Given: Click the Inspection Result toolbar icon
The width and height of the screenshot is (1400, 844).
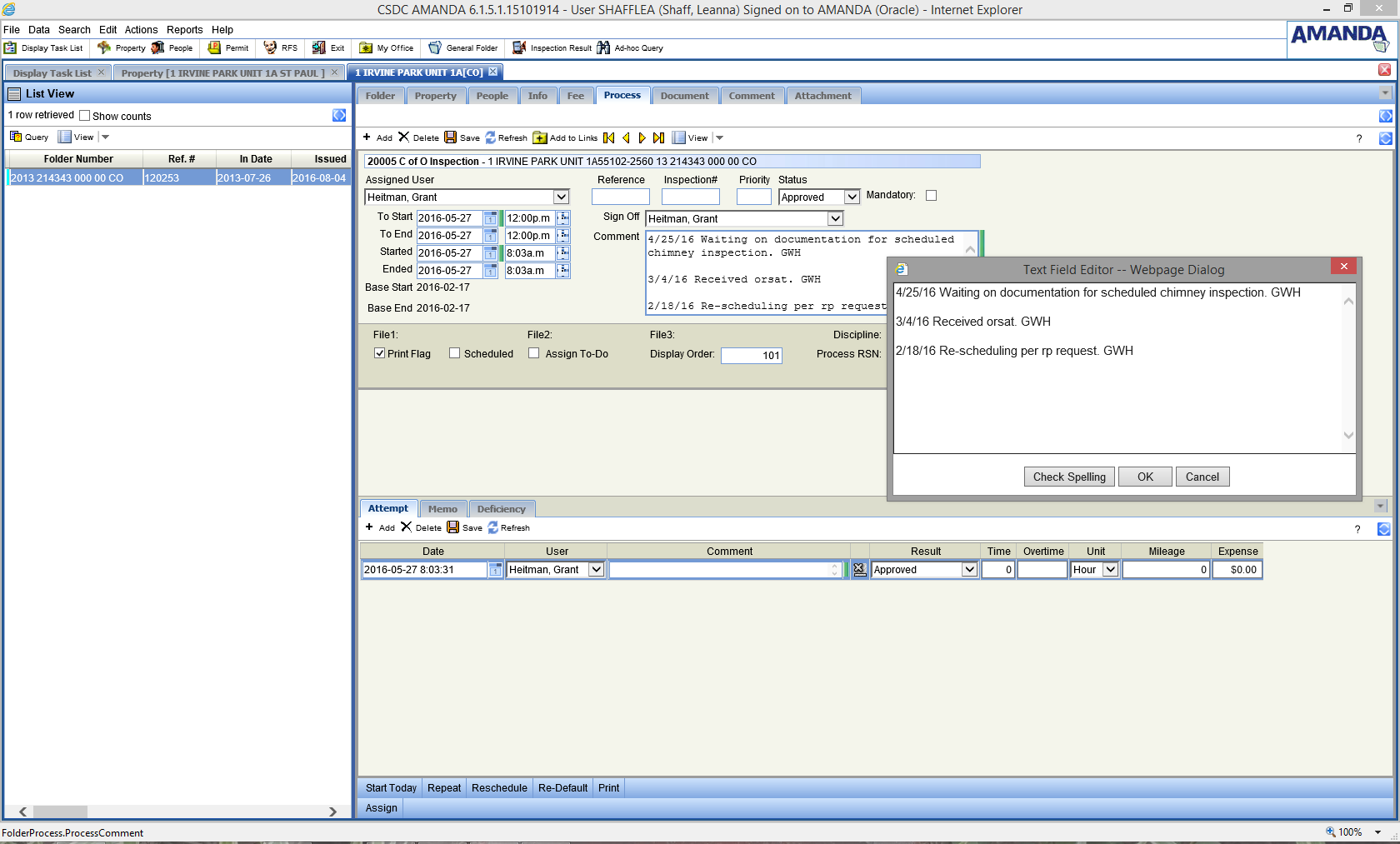Looking at the screenshot, I should [519, 48].
